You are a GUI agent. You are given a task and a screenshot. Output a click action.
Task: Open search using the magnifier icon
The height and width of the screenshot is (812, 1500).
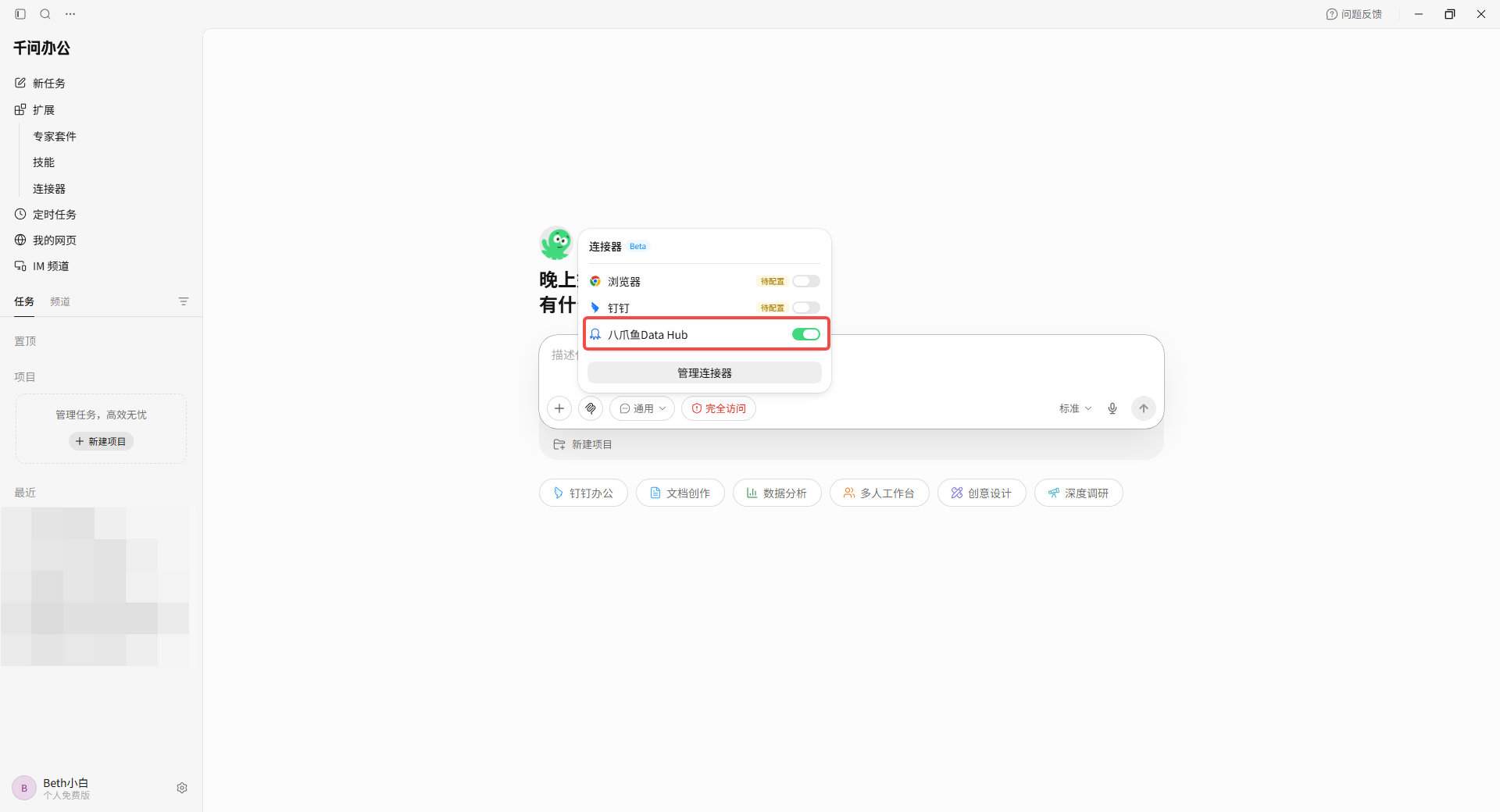(45, 14)
